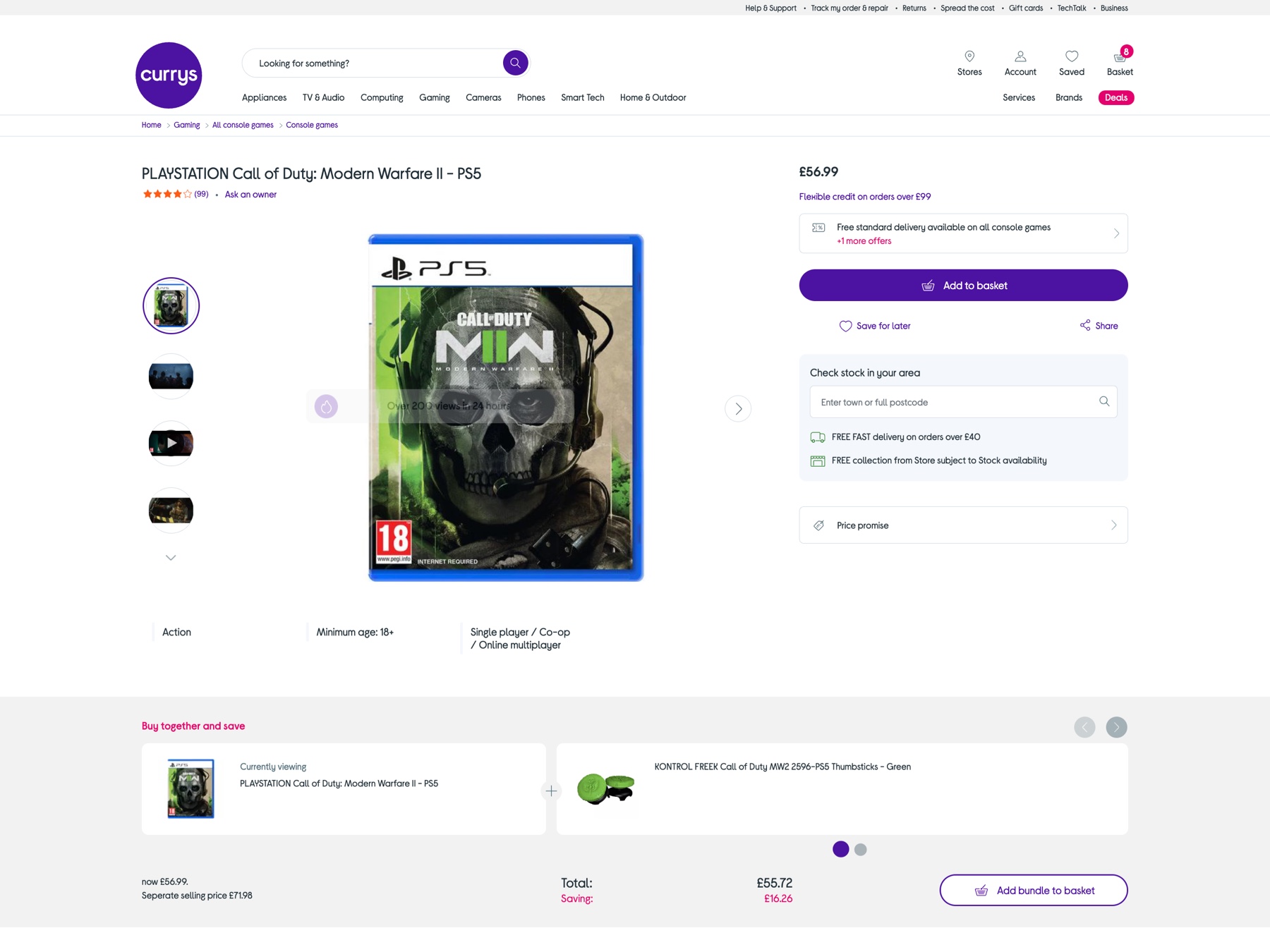The height and width of the screenshot is (952, 1270).
Task: Go to All console games breadcrumb
Action: pos(243,125)
